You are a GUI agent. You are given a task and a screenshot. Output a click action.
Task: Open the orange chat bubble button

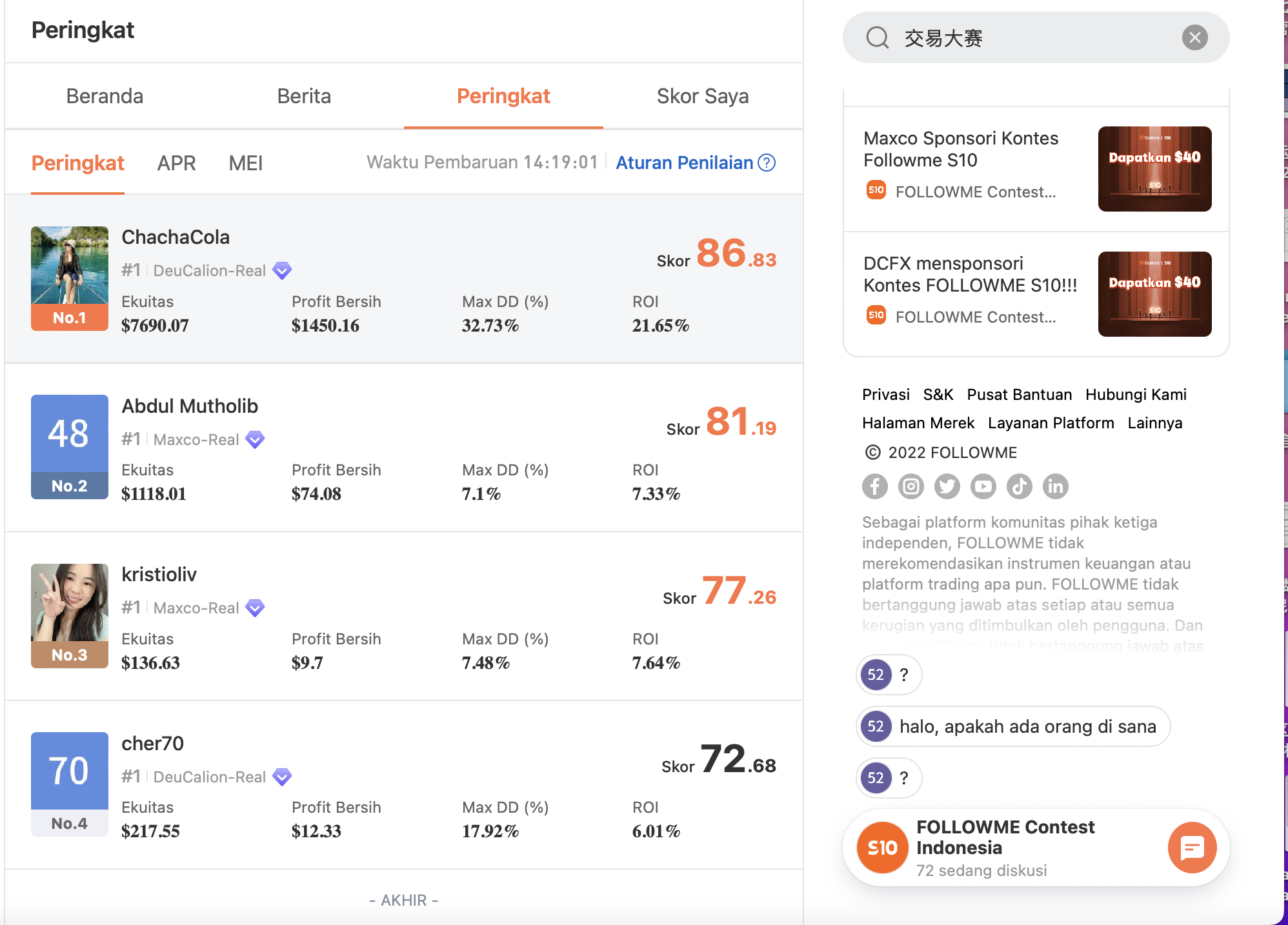tap(1192, 848)
